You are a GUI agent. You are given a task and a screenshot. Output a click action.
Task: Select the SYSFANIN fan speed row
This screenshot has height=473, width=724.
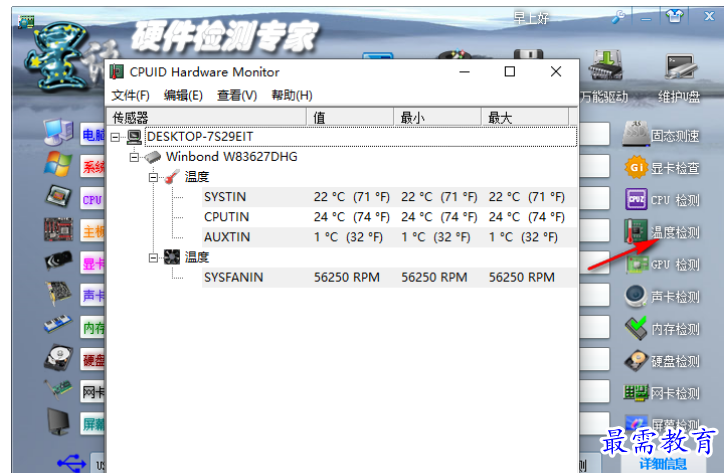[389, 278]
